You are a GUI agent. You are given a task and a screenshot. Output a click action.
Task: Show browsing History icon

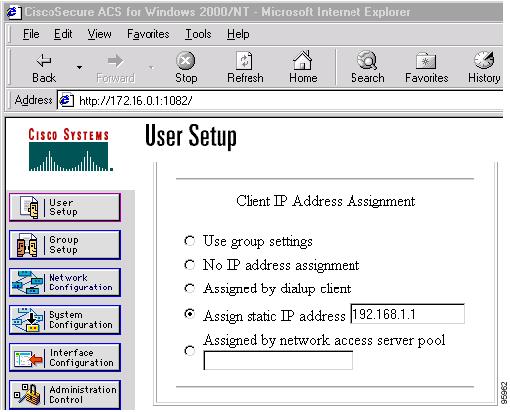point(484,60)
